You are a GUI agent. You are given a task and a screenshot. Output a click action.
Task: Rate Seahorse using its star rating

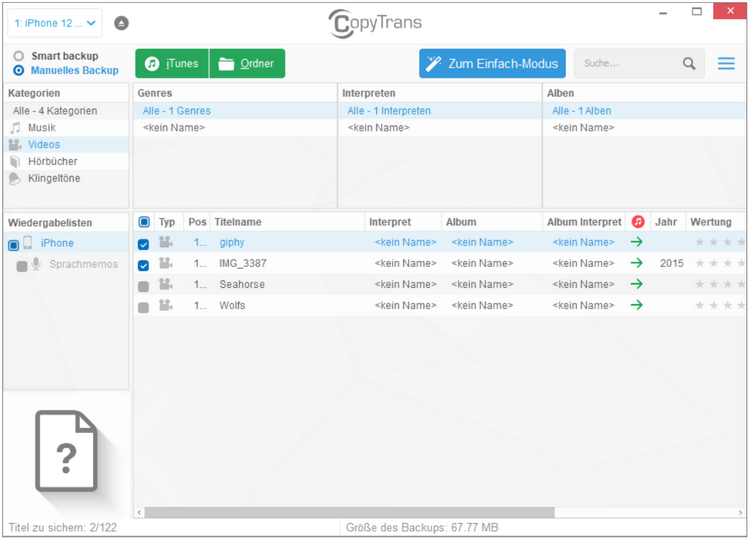tap(720, 284)
